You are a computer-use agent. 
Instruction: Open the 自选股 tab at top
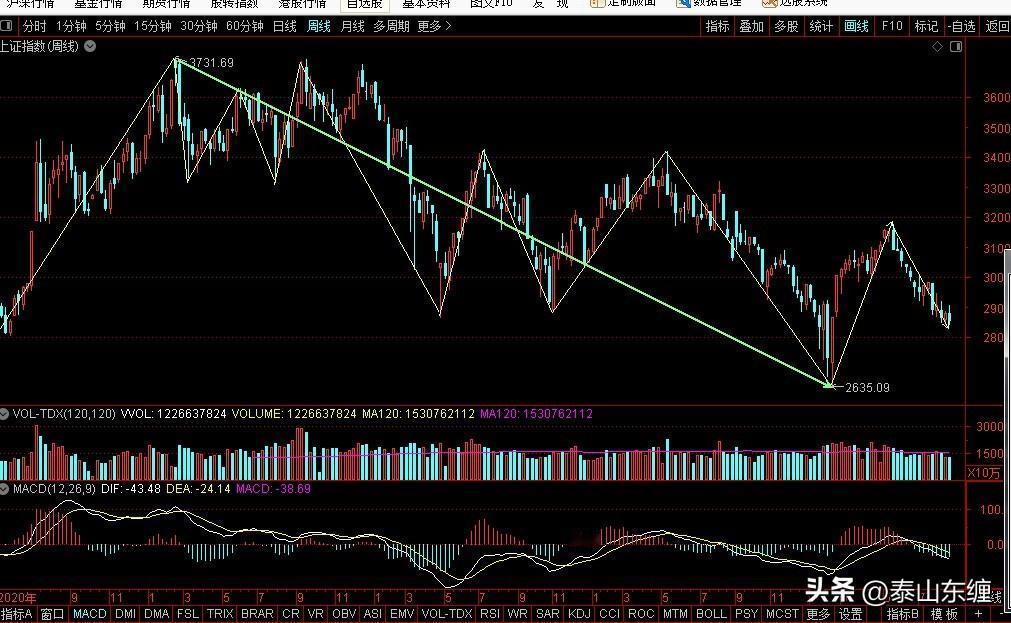point(365,4)
